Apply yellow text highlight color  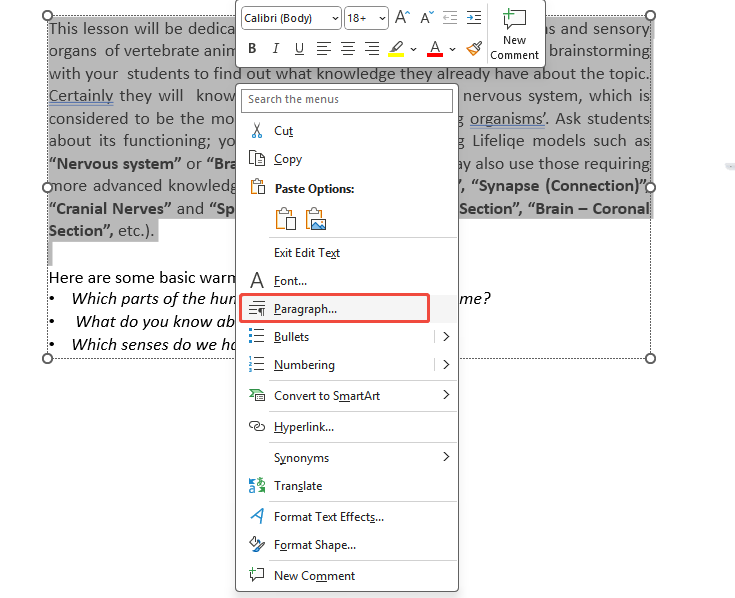coord(396,49)
